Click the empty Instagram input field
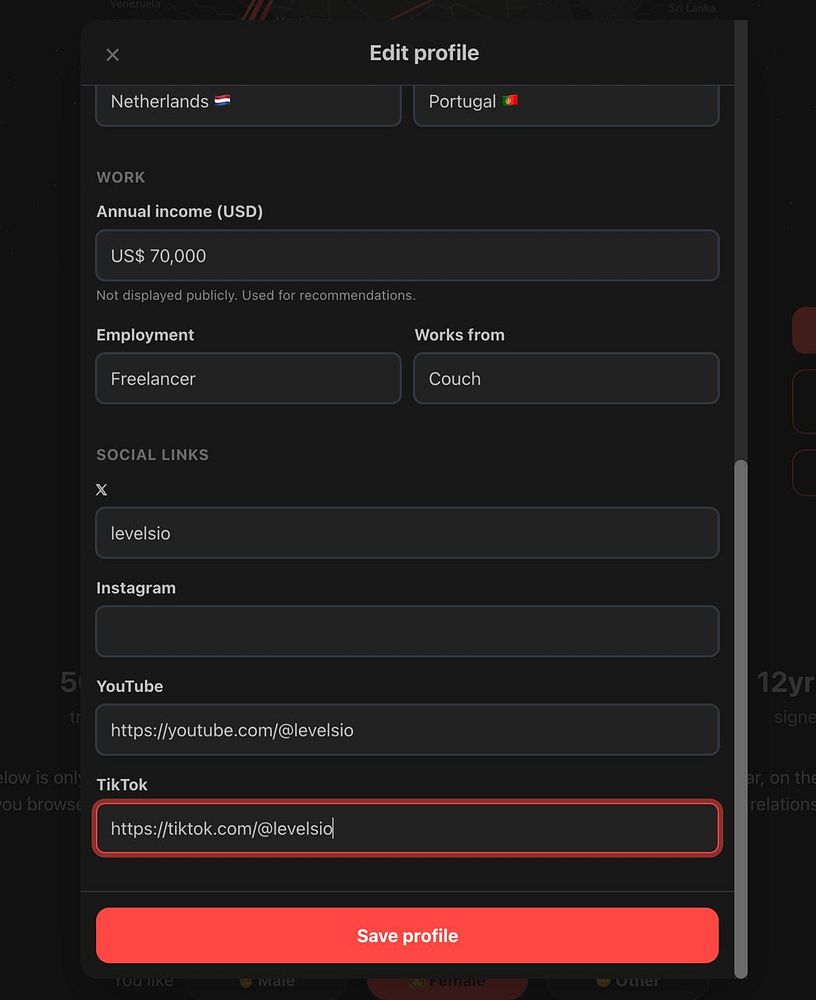The width and height of the screenshot is (816, 1000). [407, 631]
